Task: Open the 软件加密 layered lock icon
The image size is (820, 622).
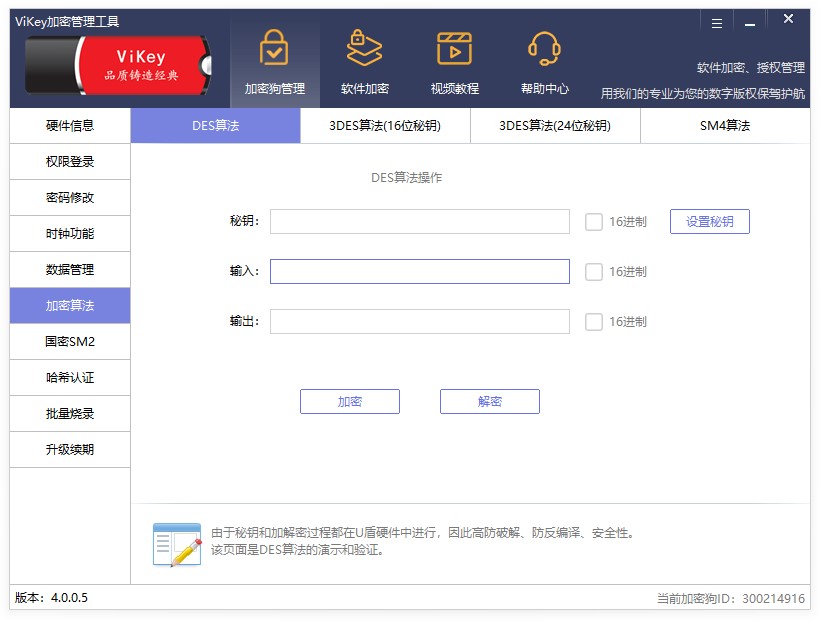Action: tap(365, 48)
